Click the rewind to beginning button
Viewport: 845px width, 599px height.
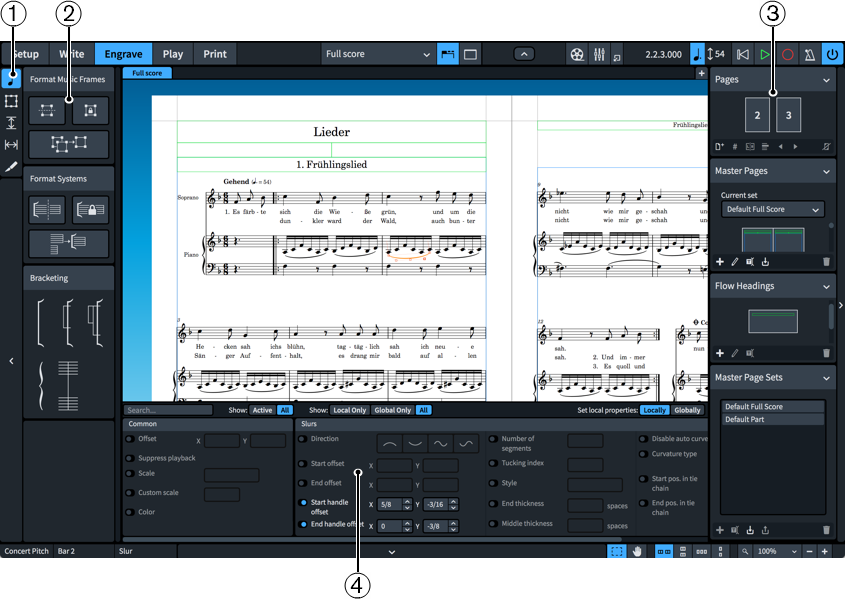pyautogui.click(x=743, y=54)
